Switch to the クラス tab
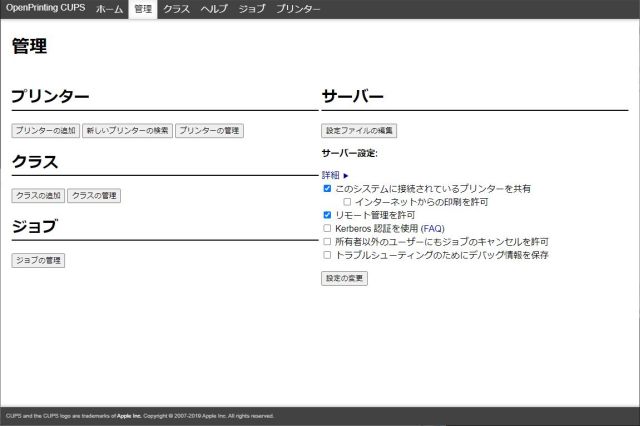 click(177, 9)
